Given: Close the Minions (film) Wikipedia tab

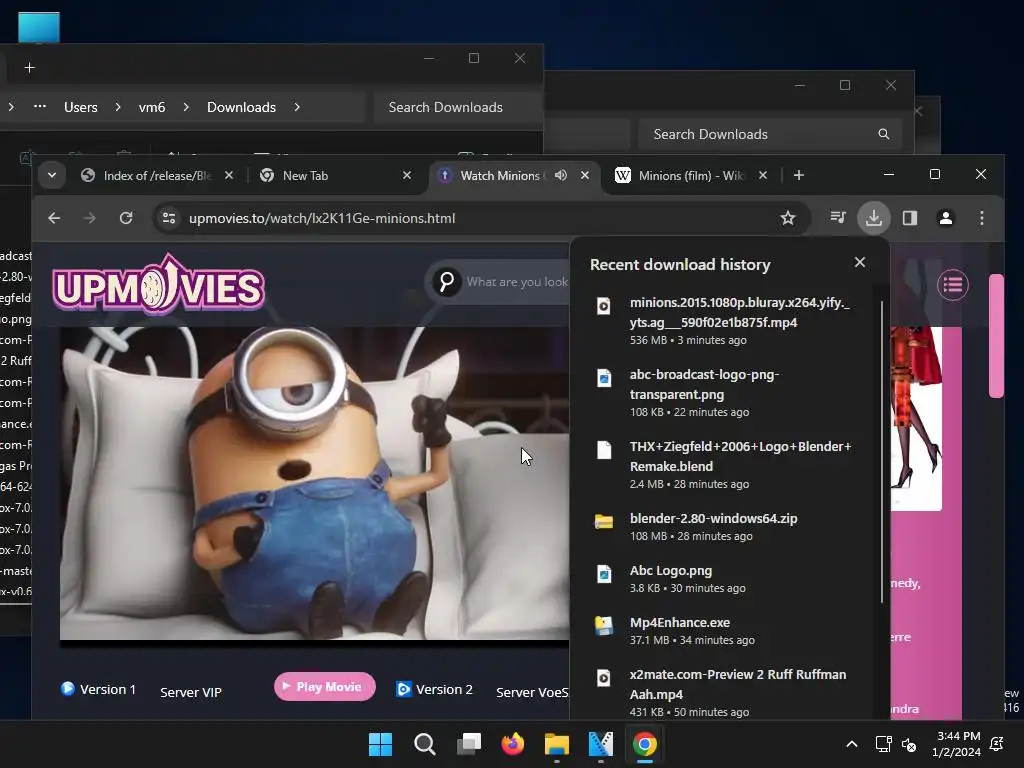Looking at the screenshot, I should pos(763,175).
